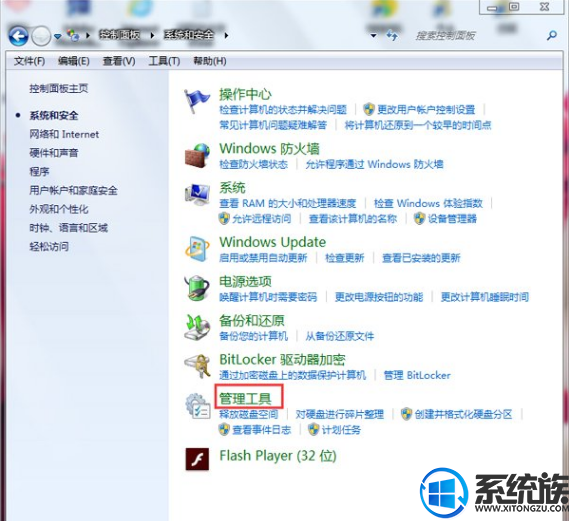Open 用户帐户和家庭安全 in sidebar

pos(73,190)
